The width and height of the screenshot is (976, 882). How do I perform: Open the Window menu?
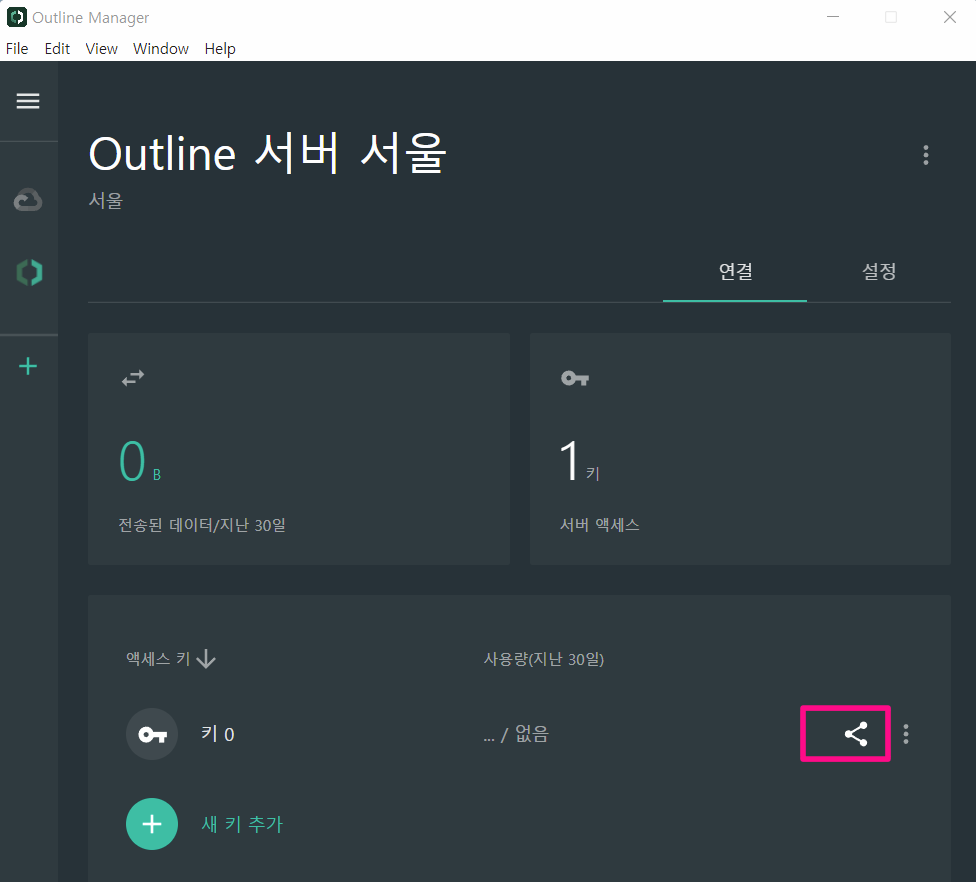(161, 49)
